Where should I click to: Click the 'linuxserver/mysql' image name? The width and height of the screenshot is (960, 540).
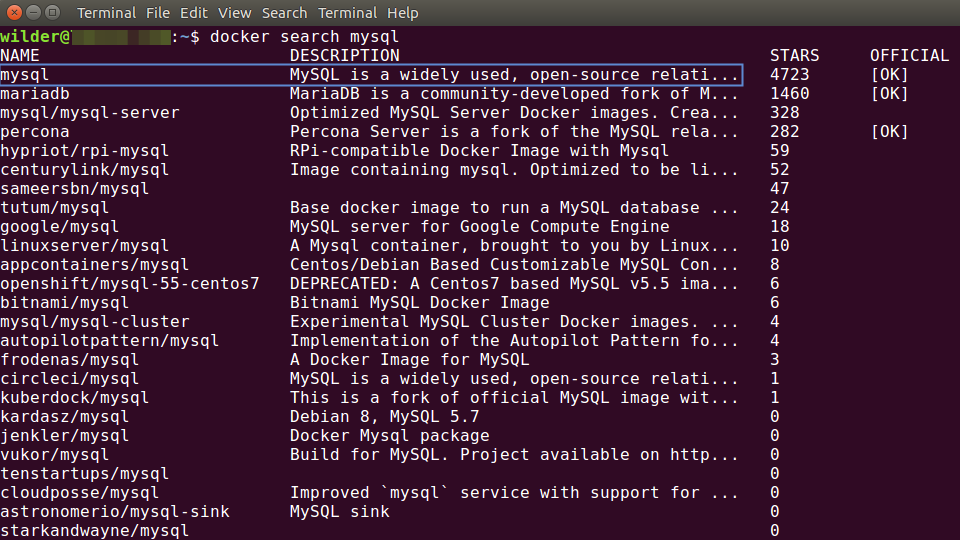[x=84, y=246]
